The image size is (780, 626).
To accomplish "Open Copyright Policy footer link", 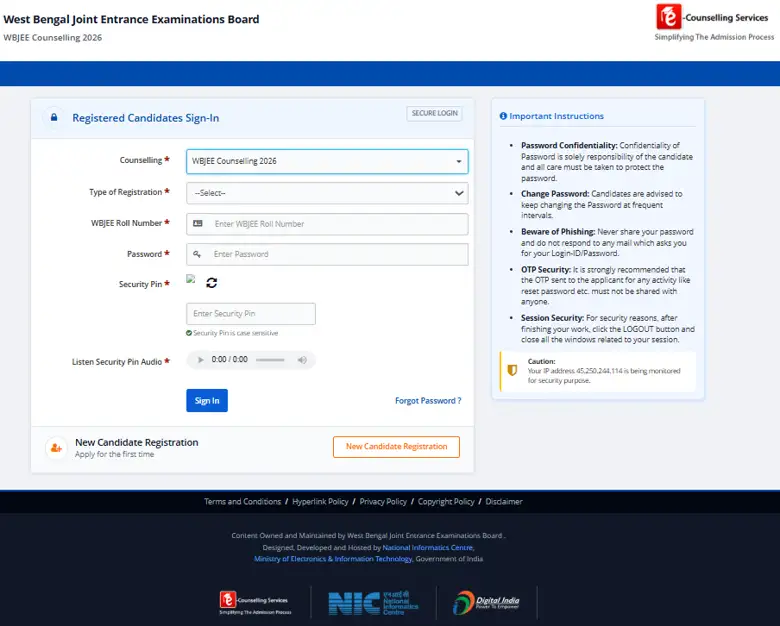I will click(446, 502).
